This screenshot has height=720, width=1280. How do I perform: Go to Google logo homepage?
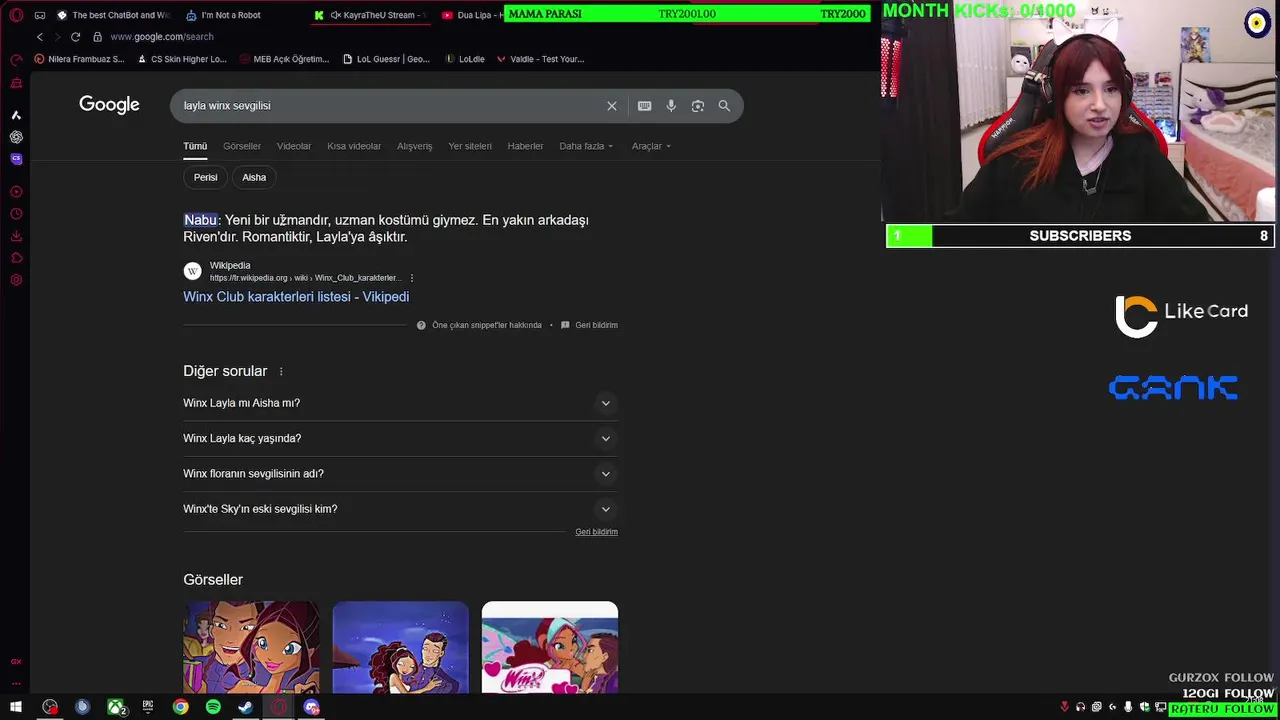pyautogui.click(x=109, y=105)
